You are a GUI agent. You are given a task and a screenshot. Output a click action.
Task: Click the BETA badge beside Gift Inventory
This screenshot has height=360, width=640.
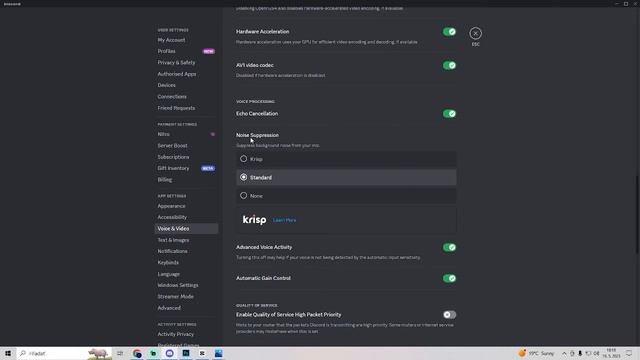click(x=208, y=168)
